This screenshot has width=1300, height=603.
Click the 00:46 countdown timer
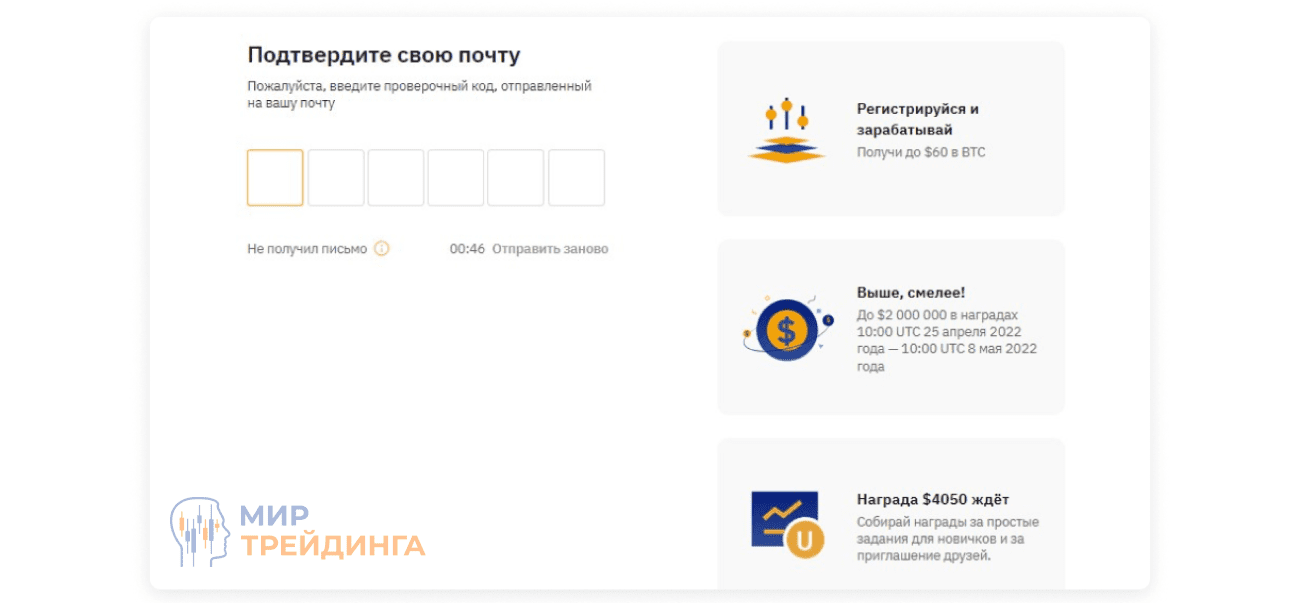coord(466,249)
